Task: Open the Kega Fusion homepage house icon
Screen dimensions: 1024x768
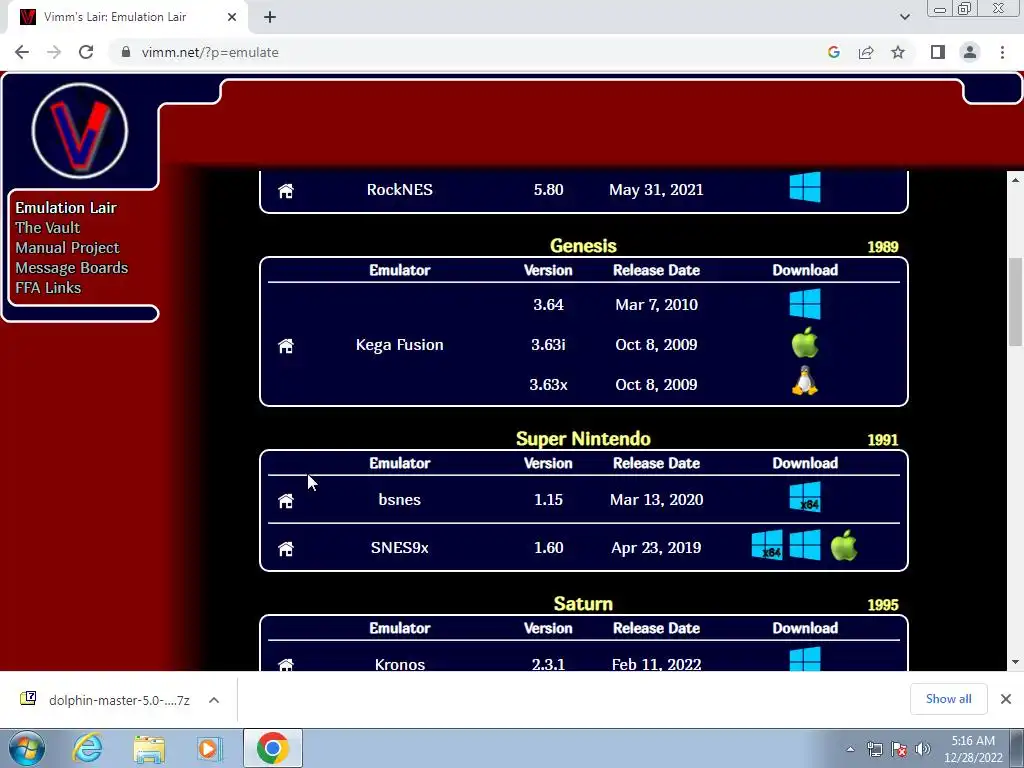Action: tap(286, 345)
